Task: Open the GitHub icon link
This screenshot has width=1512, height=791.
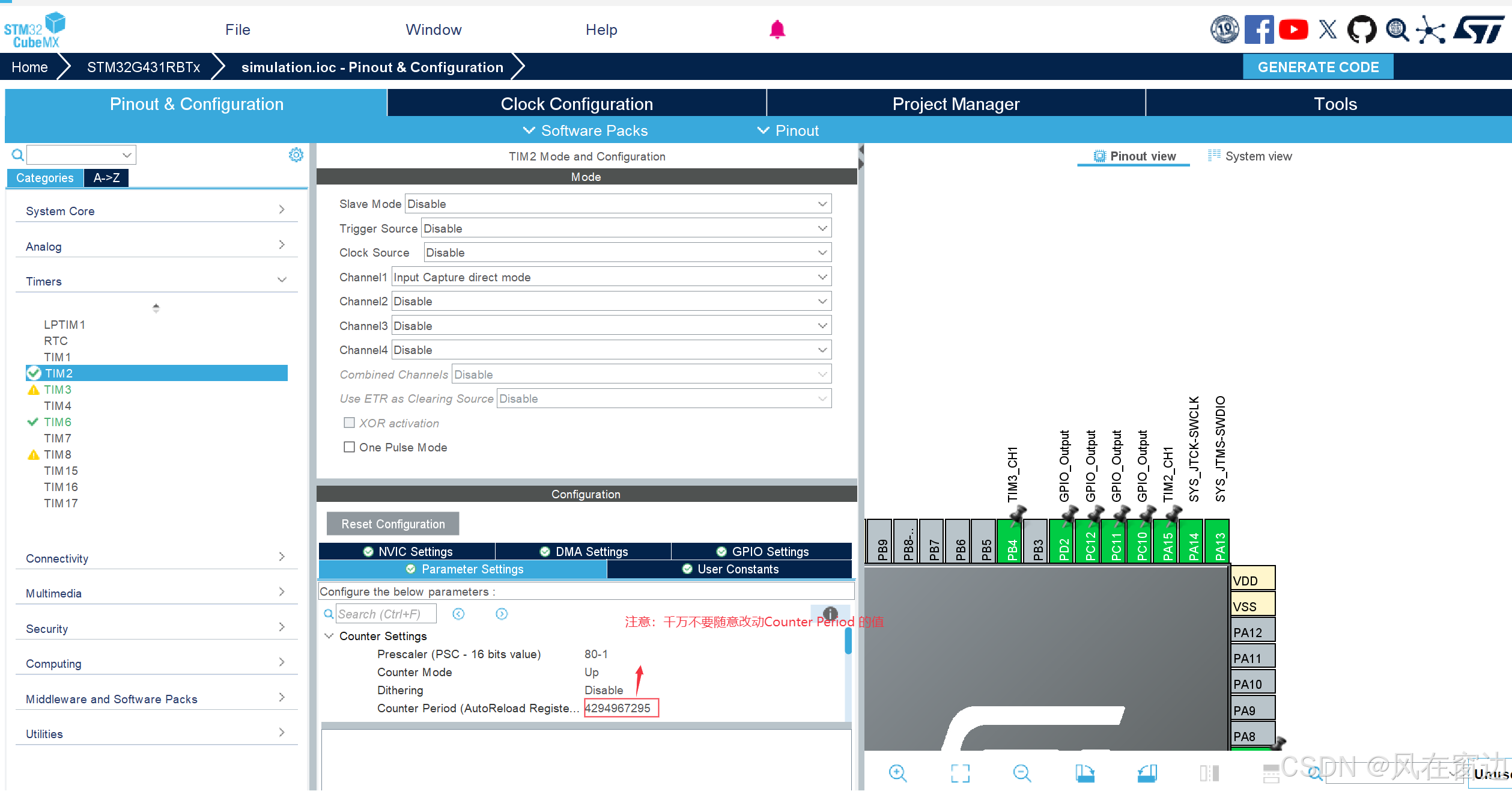Action: point(1362,29)
